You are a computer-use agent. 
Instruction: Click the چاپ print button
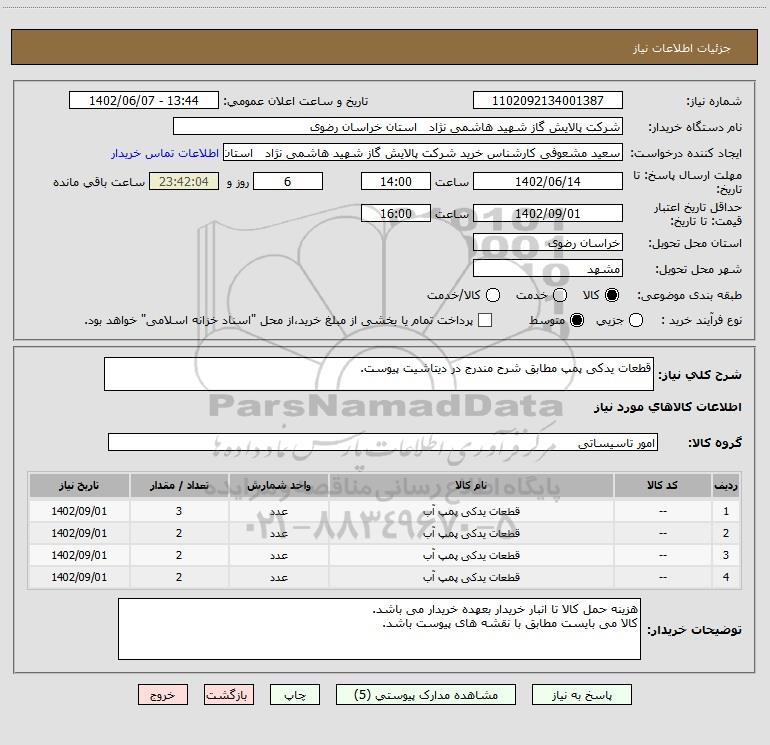(x=295, y=695)
